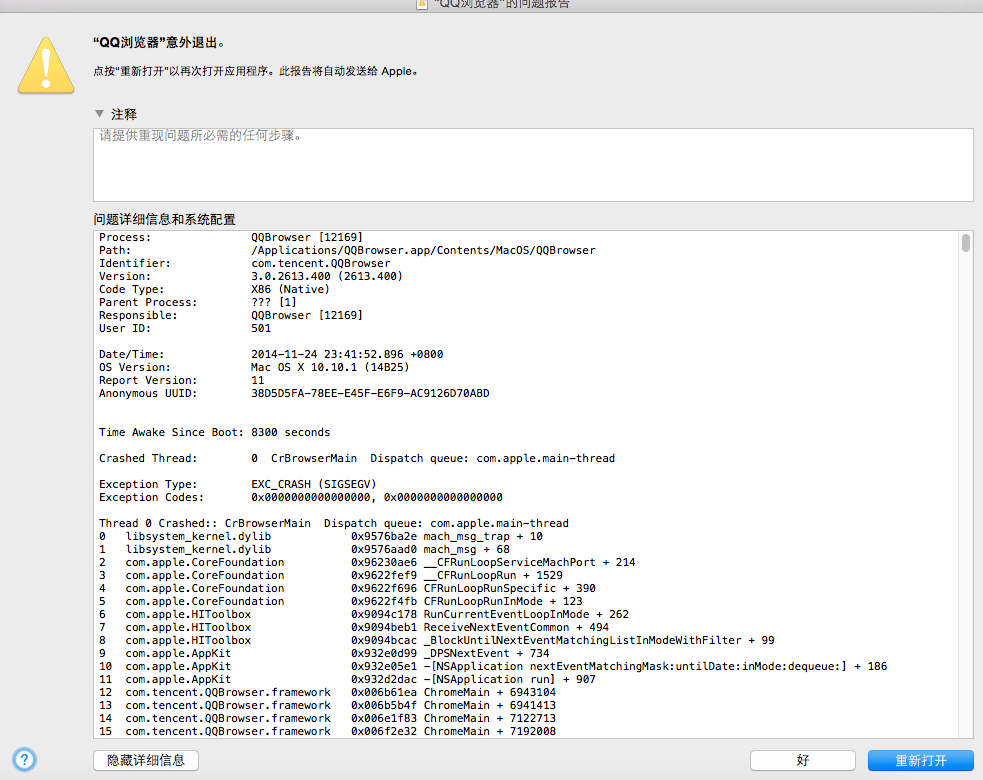Click the yellow warning triangle icon
The width and height of the screenshot is (983, 780).
pos(46,65)
